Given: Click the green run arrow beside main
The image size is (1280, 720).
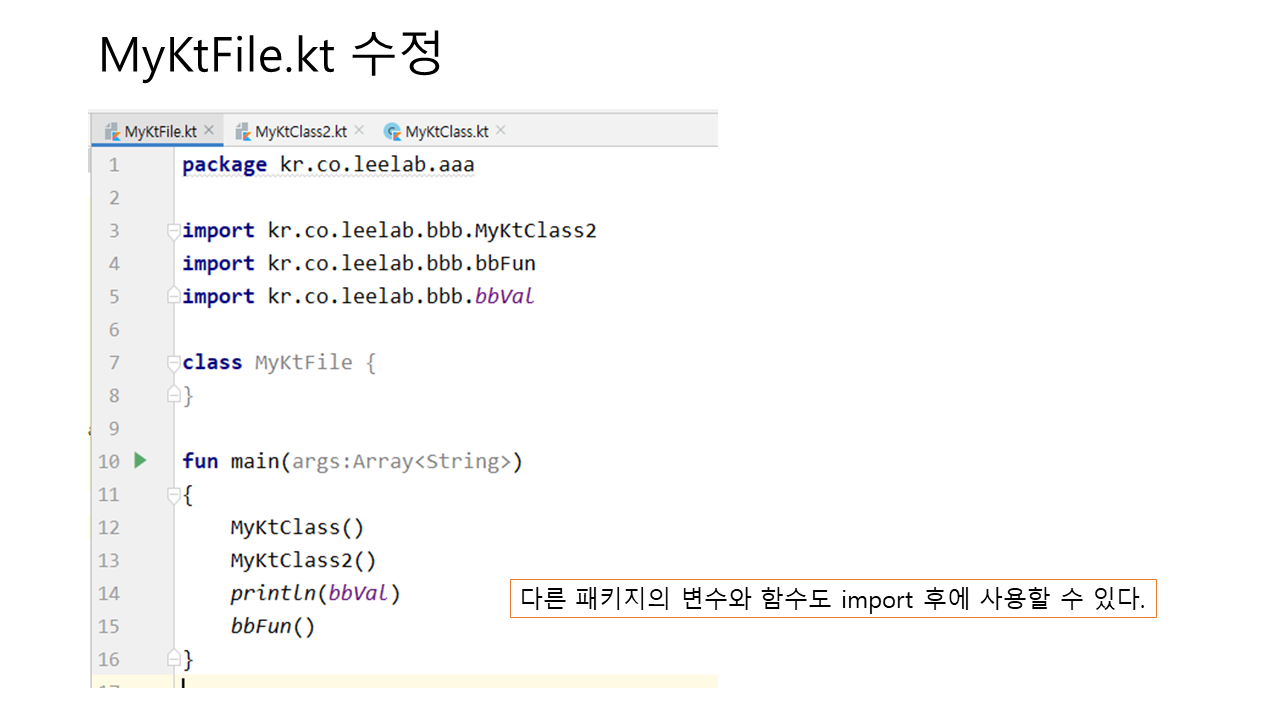Looking at the screenshot, I should [x=140, y=460].
